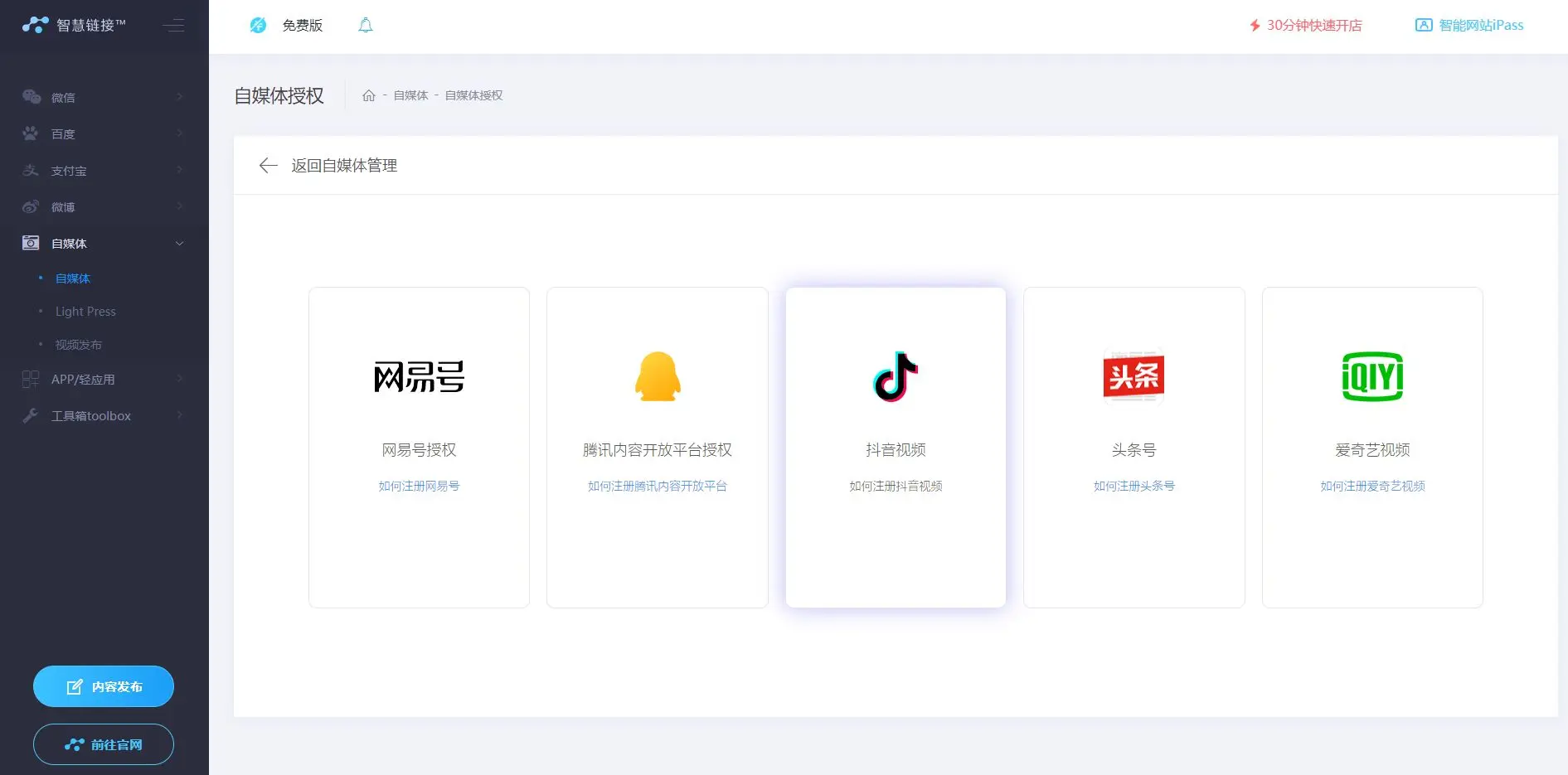Open the 视频发布 submenu item

pos(79,345)
